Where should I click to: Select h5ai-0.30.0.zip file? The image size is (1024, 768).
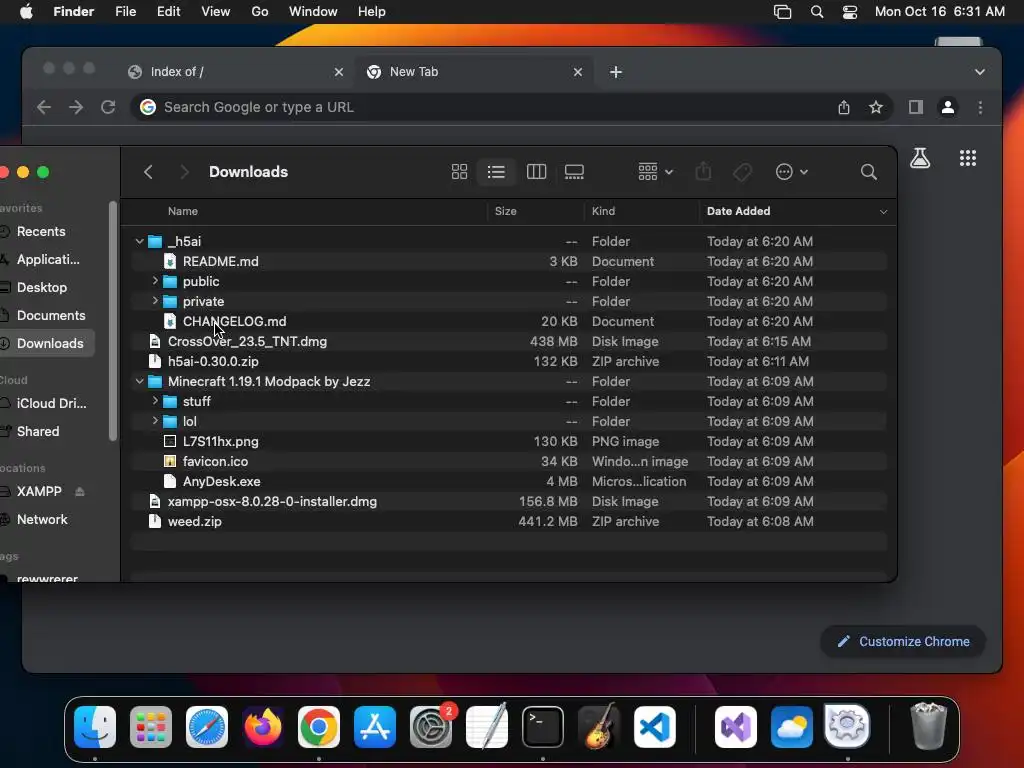click(x=508, y=361)
